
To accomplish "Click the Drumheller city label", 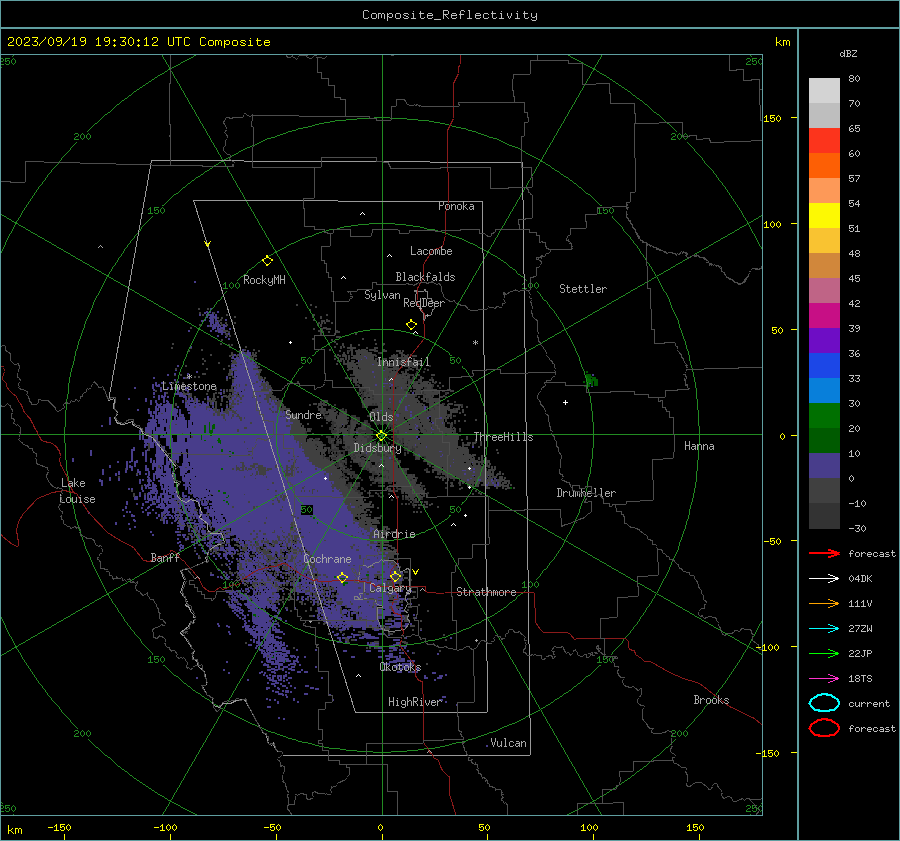I will point(586,493).
